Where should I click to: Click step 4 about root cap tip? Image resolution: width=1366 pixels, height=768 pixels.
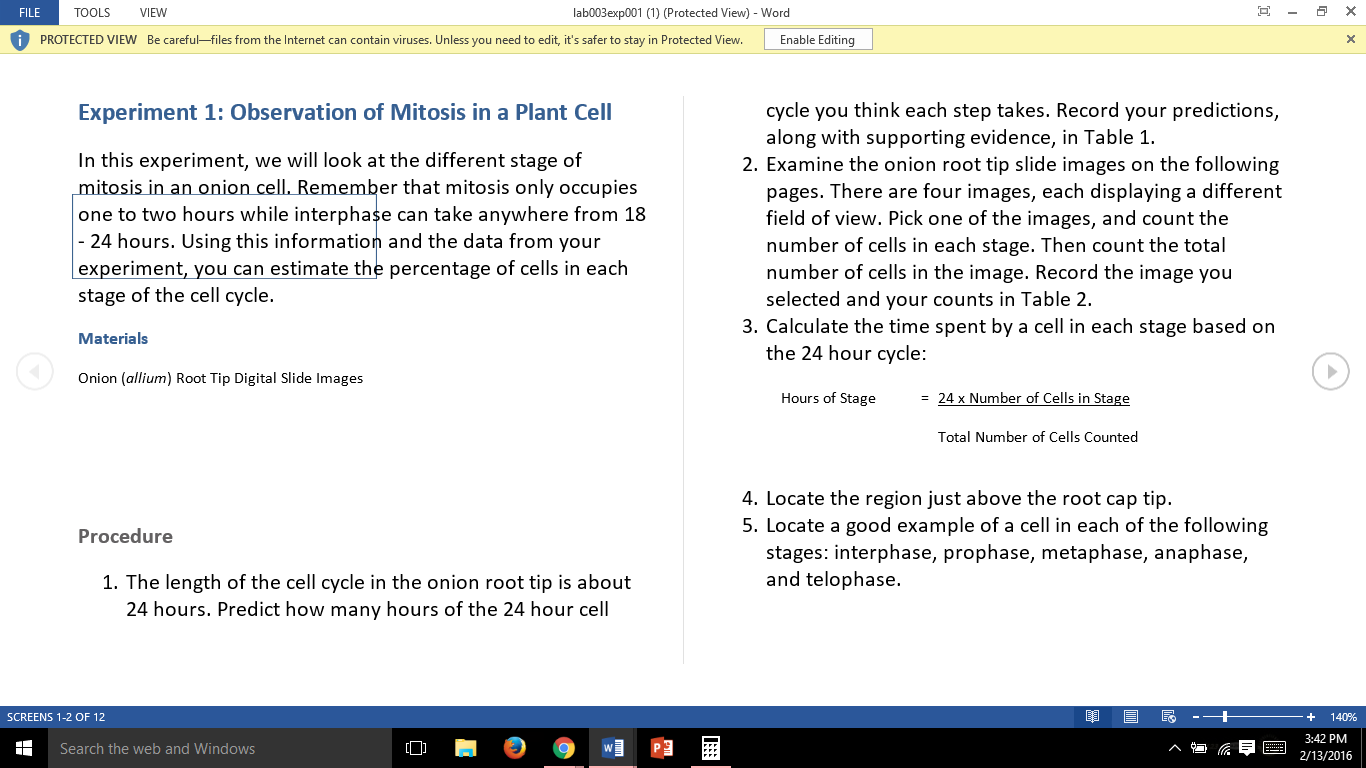click(x=957, y=498)
